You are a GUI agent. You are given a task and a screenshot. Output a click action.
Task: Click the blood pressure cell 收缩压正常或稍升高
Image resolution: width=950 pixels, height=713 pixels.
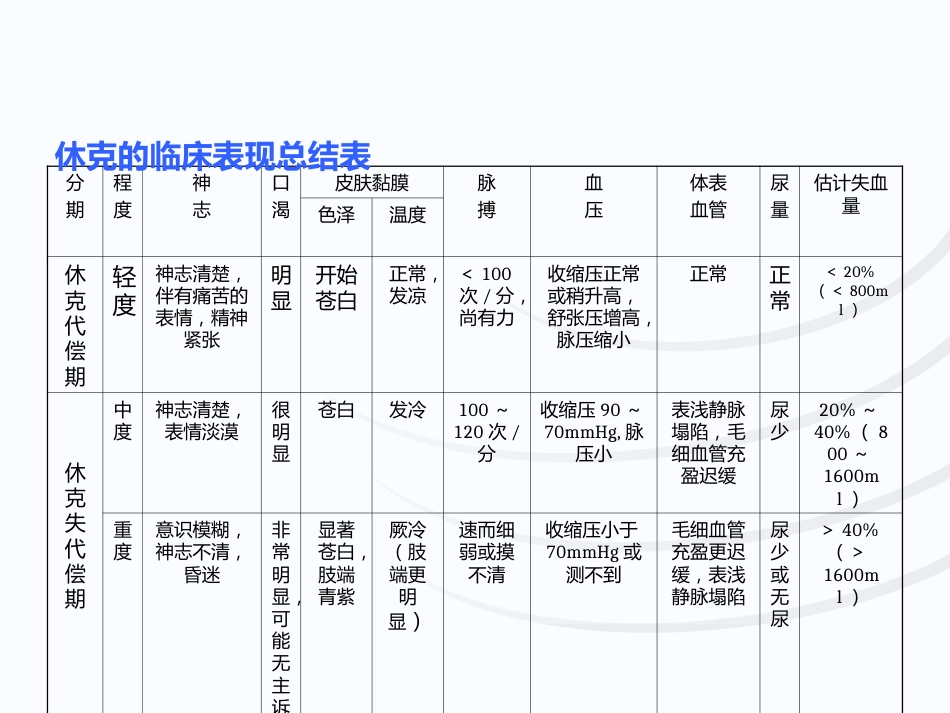pyautogui.click(x=594, y=325)
